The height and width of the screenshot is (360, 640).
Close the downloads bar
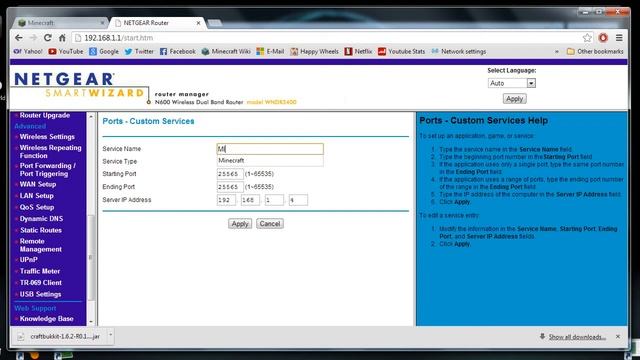618,336
